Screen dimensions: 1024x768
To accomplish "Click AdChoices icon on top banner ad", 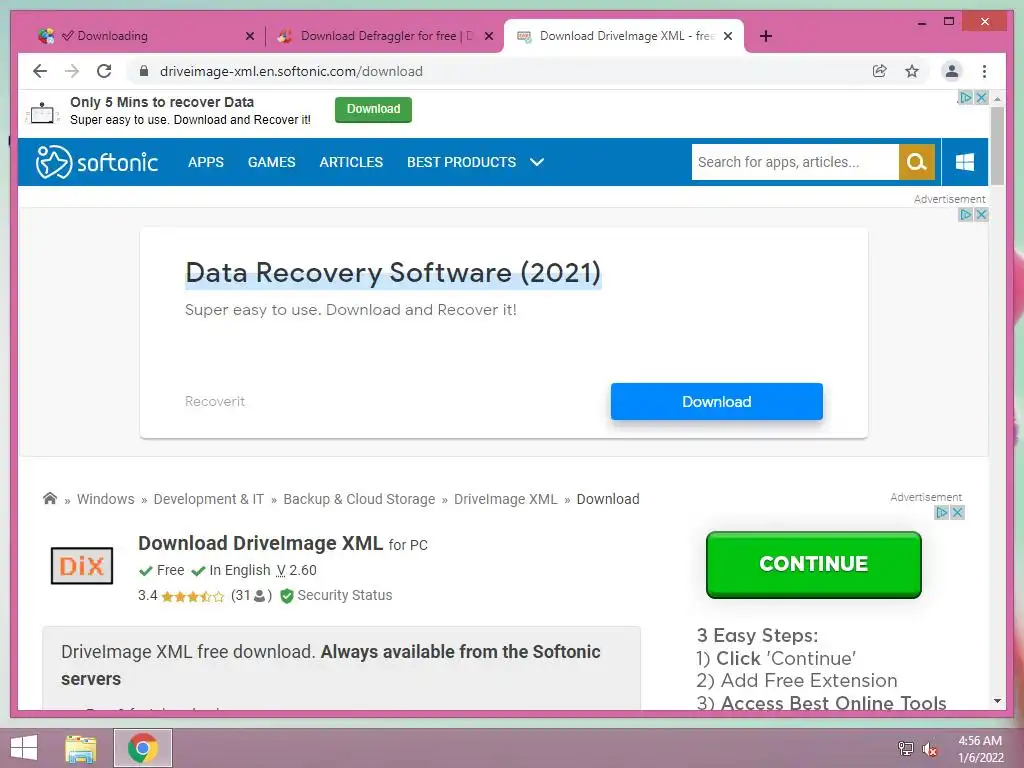I will (965, 97).
